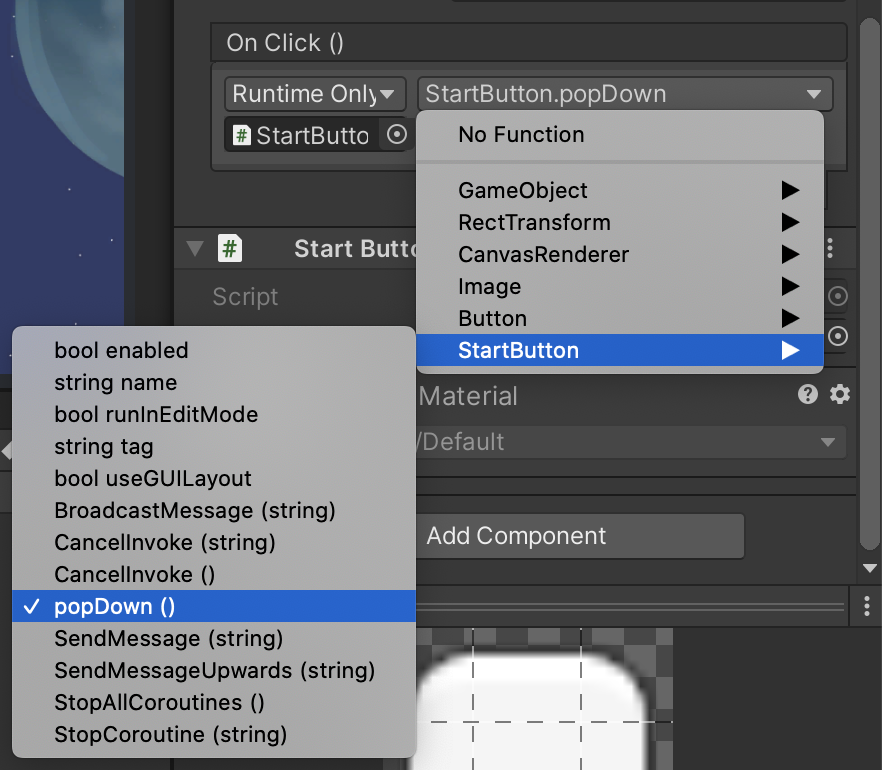Click the target selector circle next to Script row
The image size is (882, 770).
pos(838,296)
